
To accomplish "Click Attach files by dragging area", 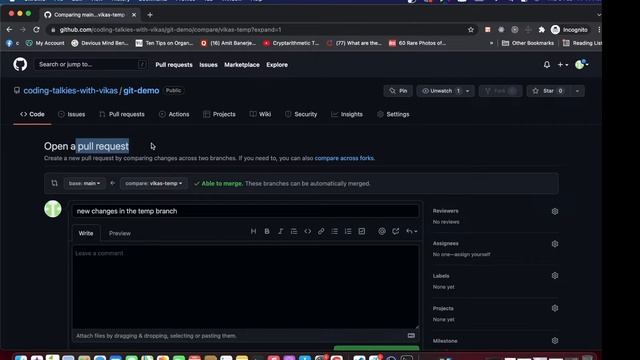I will (x=156, y=336).
